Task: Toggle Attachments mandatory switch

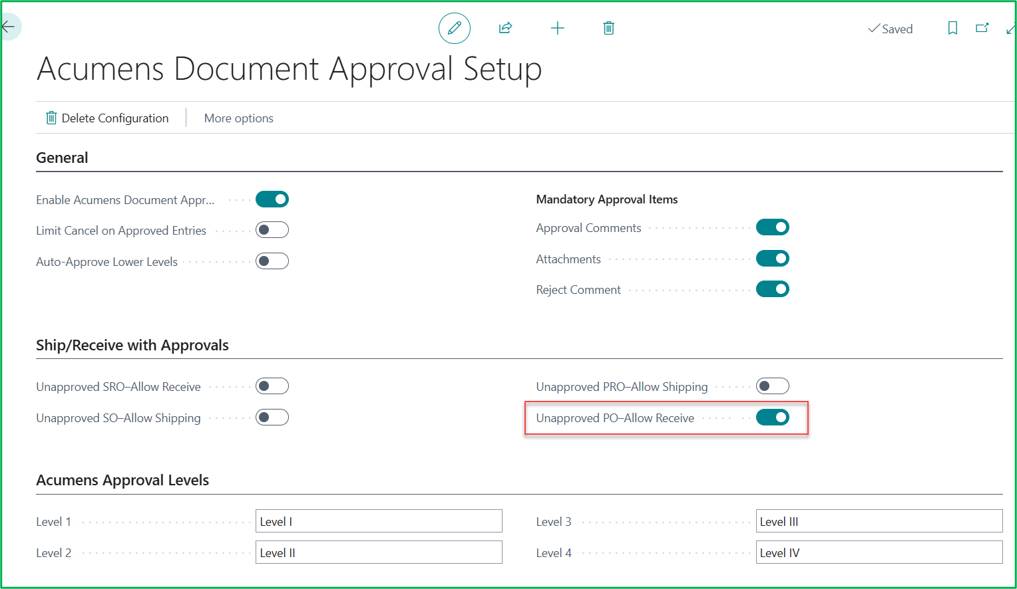Action: click(x=772, y=258)
